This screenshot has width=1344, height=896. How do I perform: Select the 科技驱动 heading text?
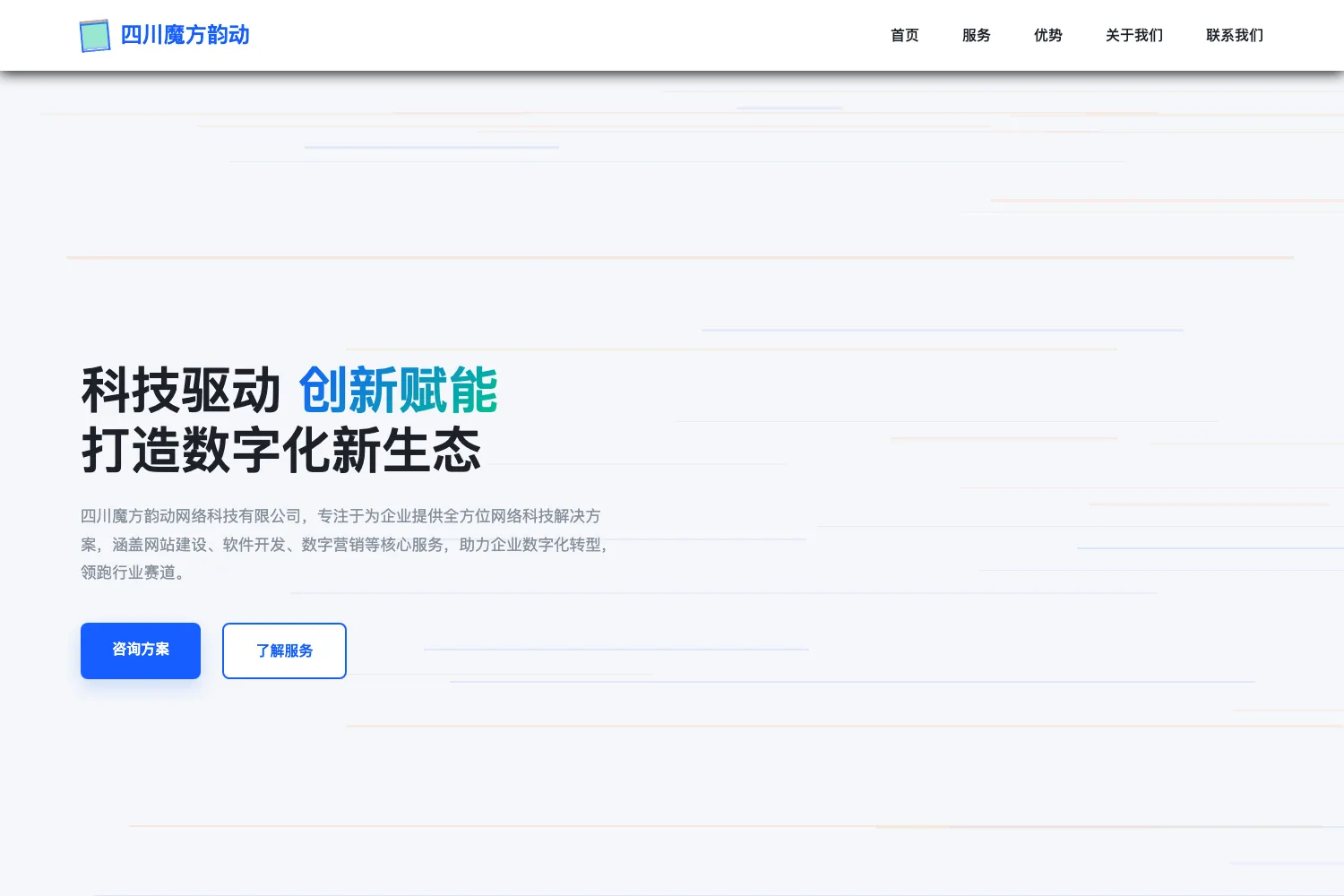point(182,390)
